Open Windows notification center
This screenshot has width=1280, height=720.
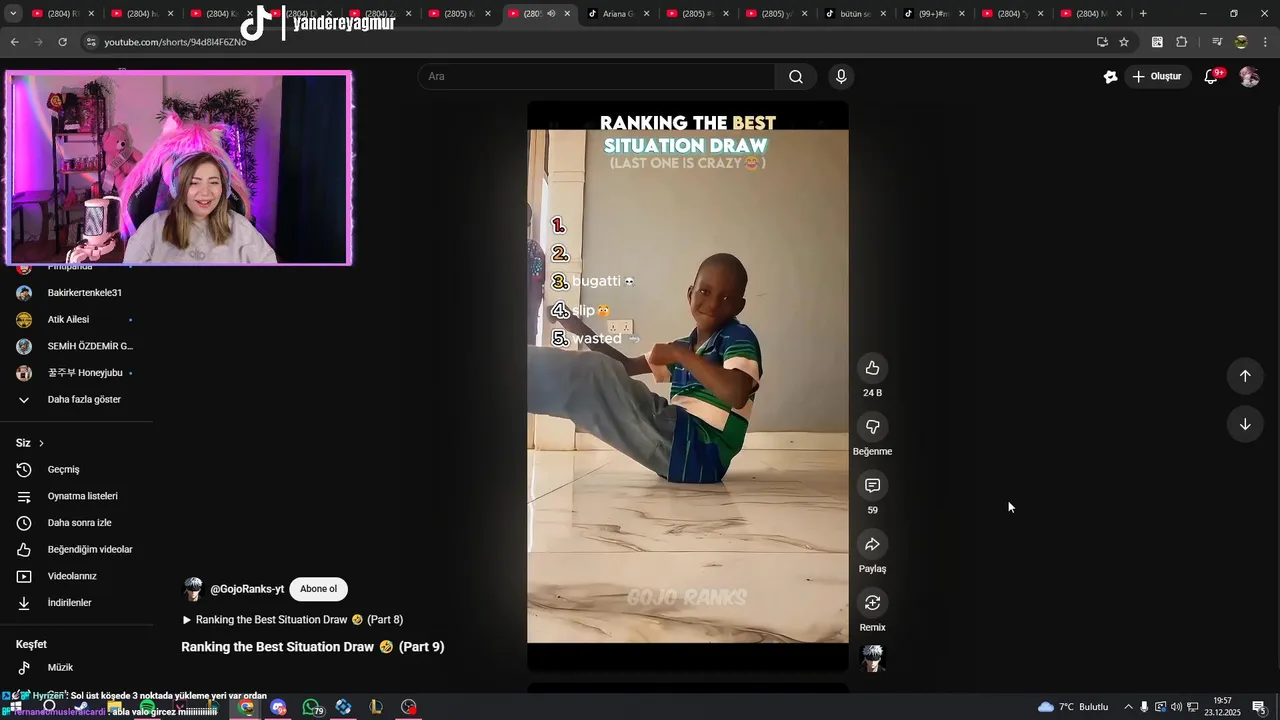pyautogui.click(x=1259, y=707)
